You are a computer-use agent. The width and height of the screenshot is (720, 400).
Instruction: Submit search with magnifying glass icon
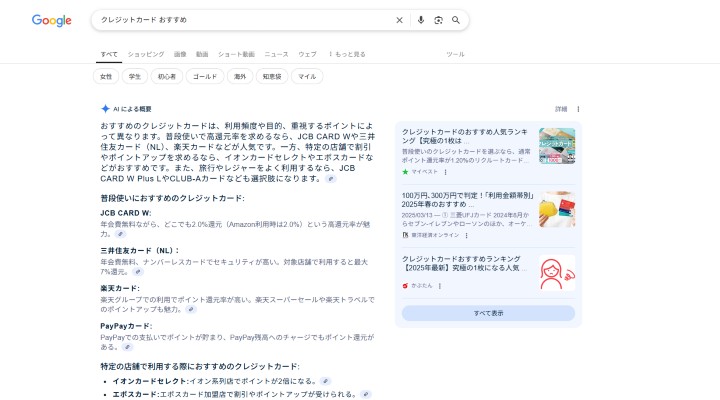pyautogui.click(x=456, y=20)
